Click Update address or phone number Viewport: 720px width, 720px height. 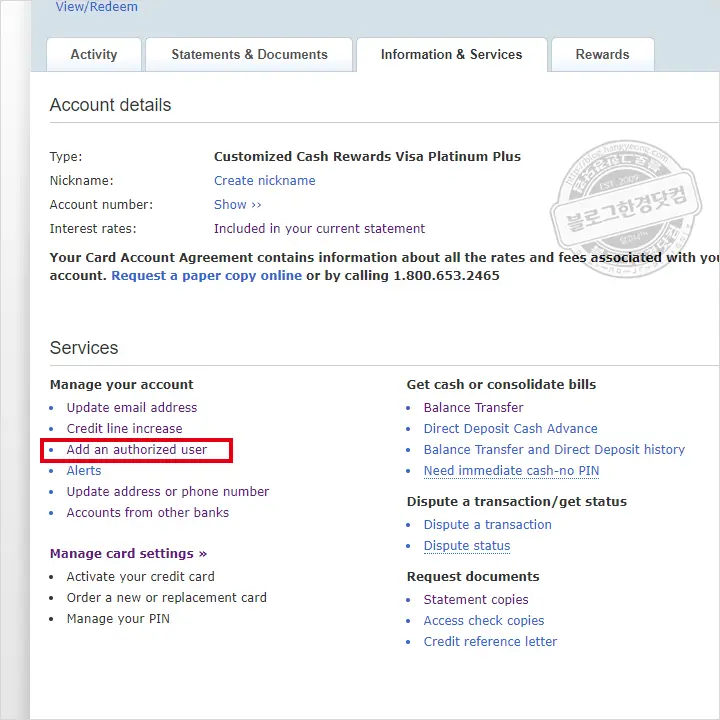pyautogui.click(x=168, y=492)
